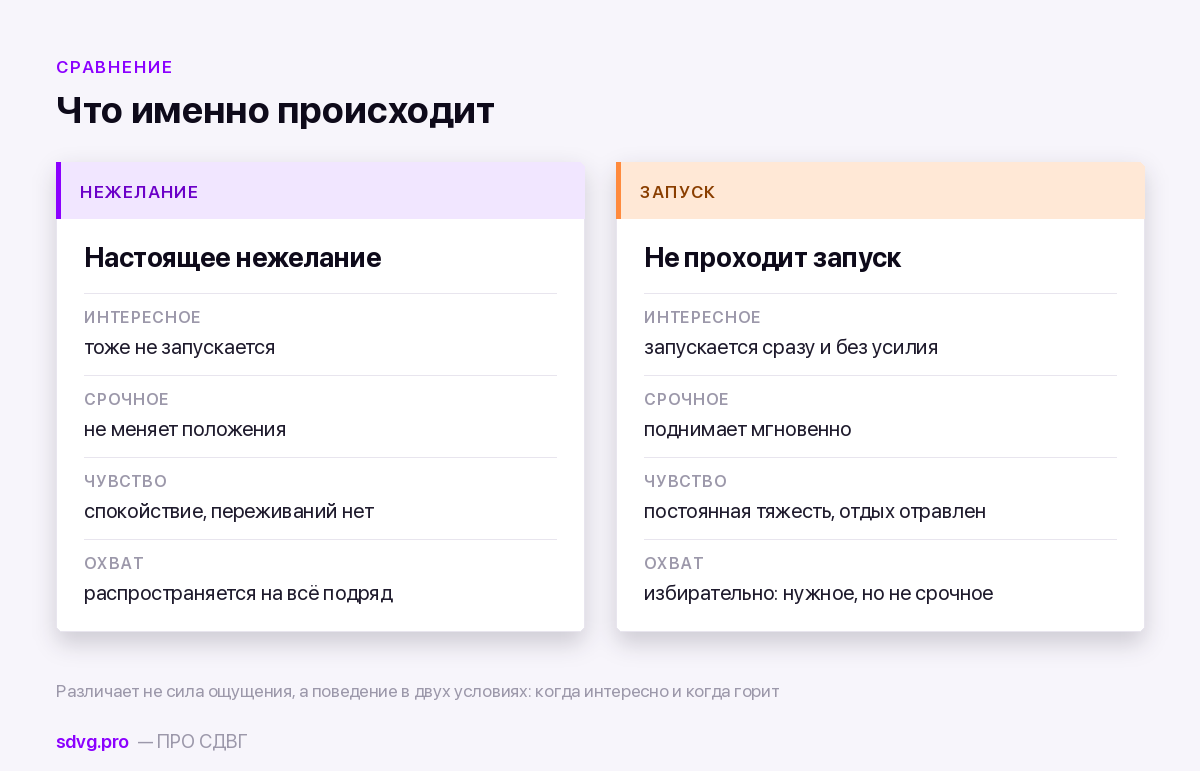The image size is (1200, 771).
Task: Click 'постоянная тяжесть, отдых отравлен' text
Action: coord(815,511)
